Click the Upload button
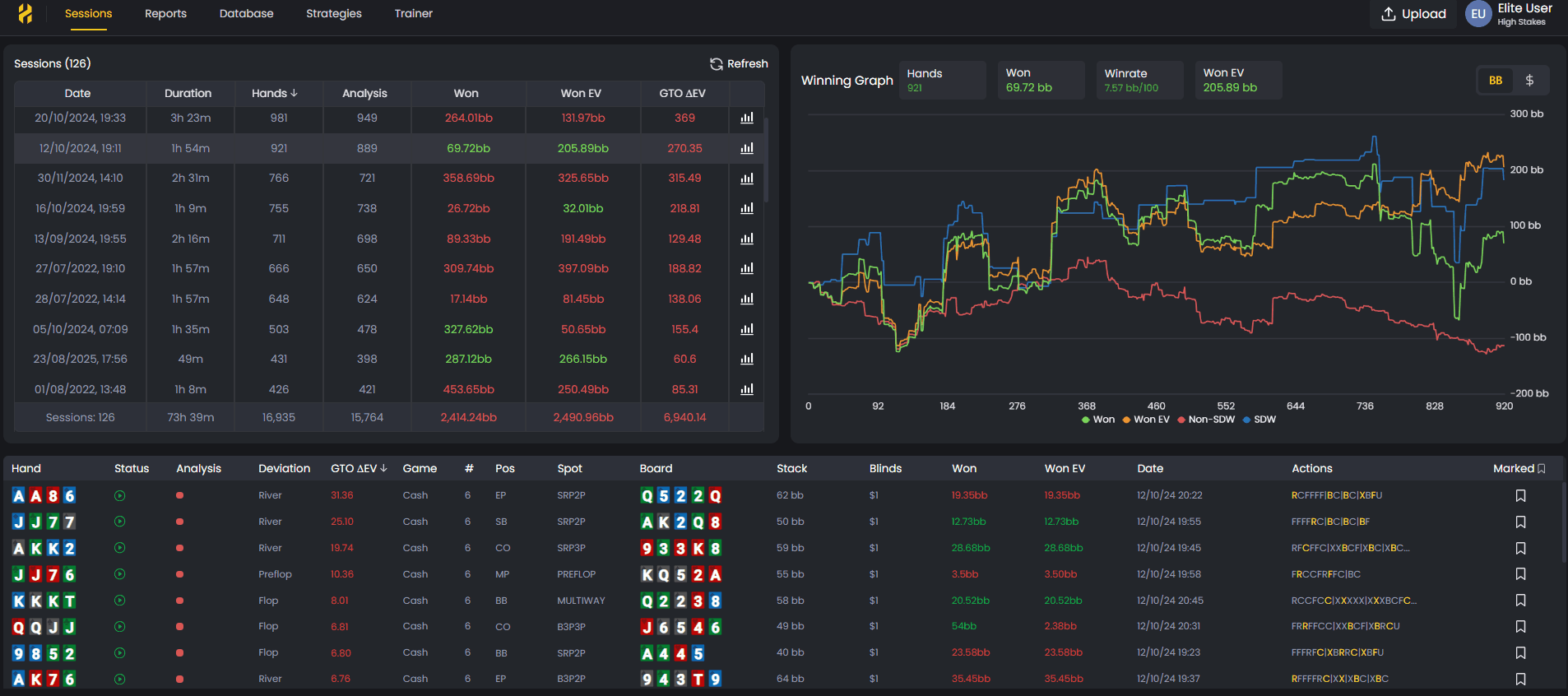This screenshot has height=696, width=1568. click(1413, 14)
